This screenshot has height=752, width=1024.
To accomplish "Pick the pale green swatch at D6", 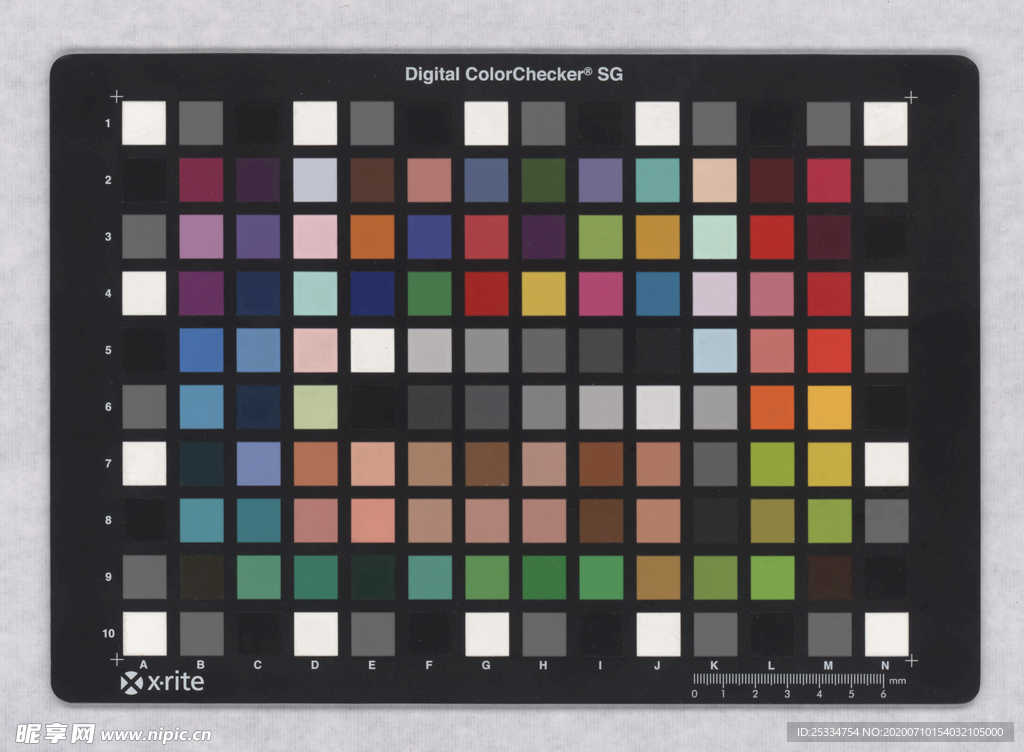I will pos(315,407).
